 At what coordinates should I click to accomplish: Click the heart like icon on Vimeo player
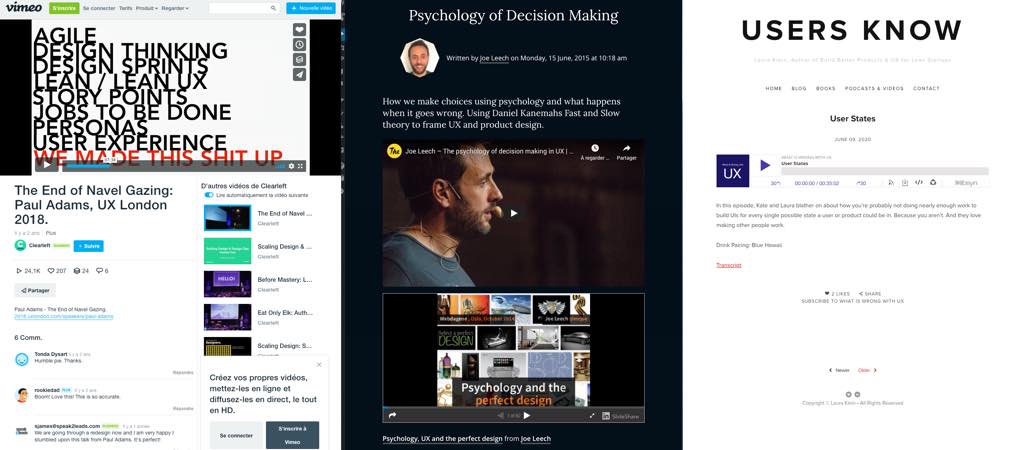(x=299, y=30)
